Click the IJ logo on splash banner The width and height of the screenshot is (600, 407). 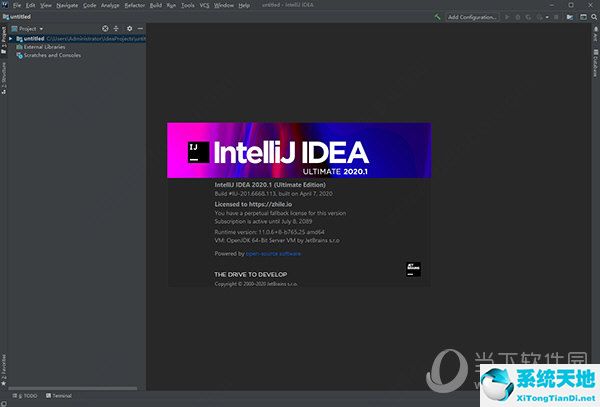[198, 152]
